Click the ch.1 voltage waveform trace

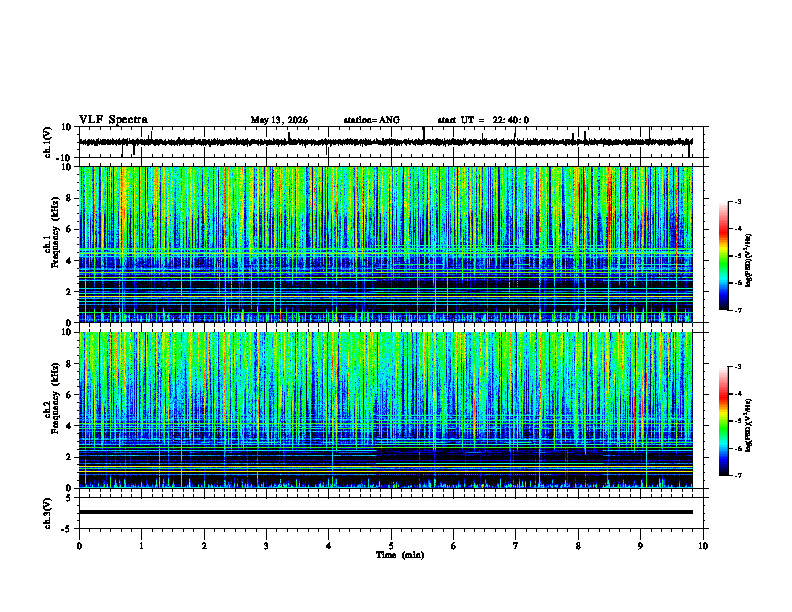tap(386, 142)
